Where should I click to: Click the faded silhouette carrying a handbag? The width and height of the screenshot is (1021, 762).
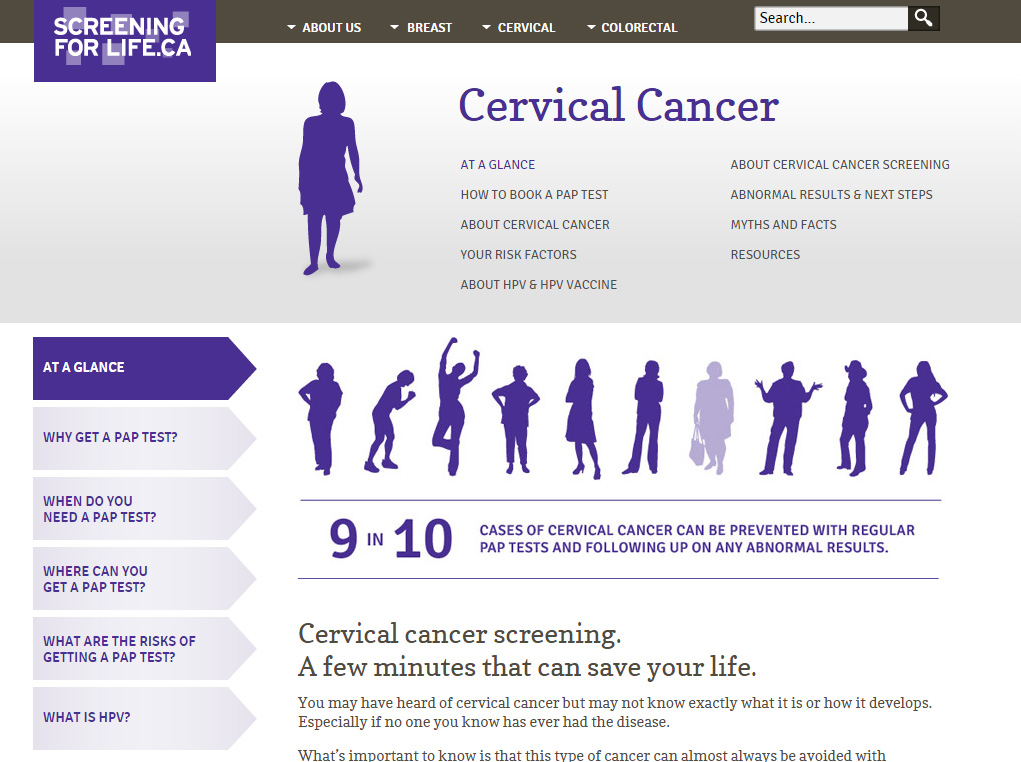712,417
